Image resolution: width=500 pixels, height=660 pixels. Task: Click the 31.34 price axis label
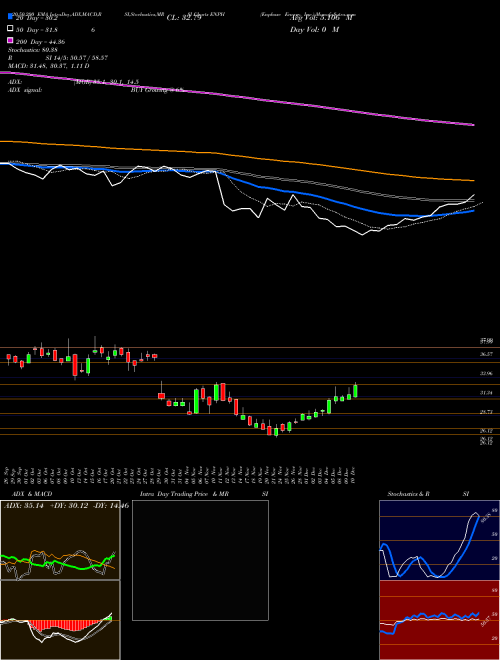point(487,393)
